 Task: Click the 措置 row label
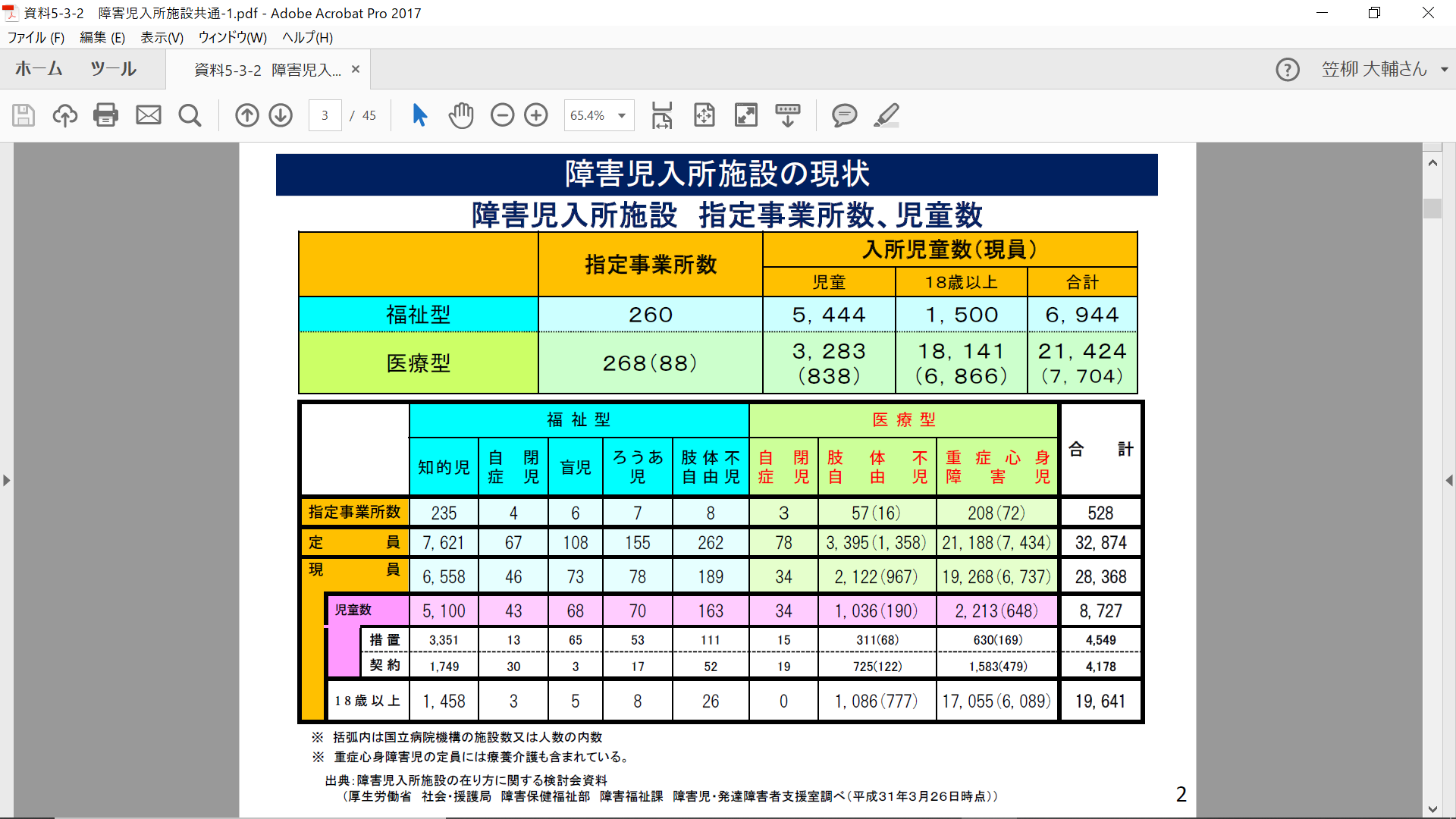click(385, 640)
